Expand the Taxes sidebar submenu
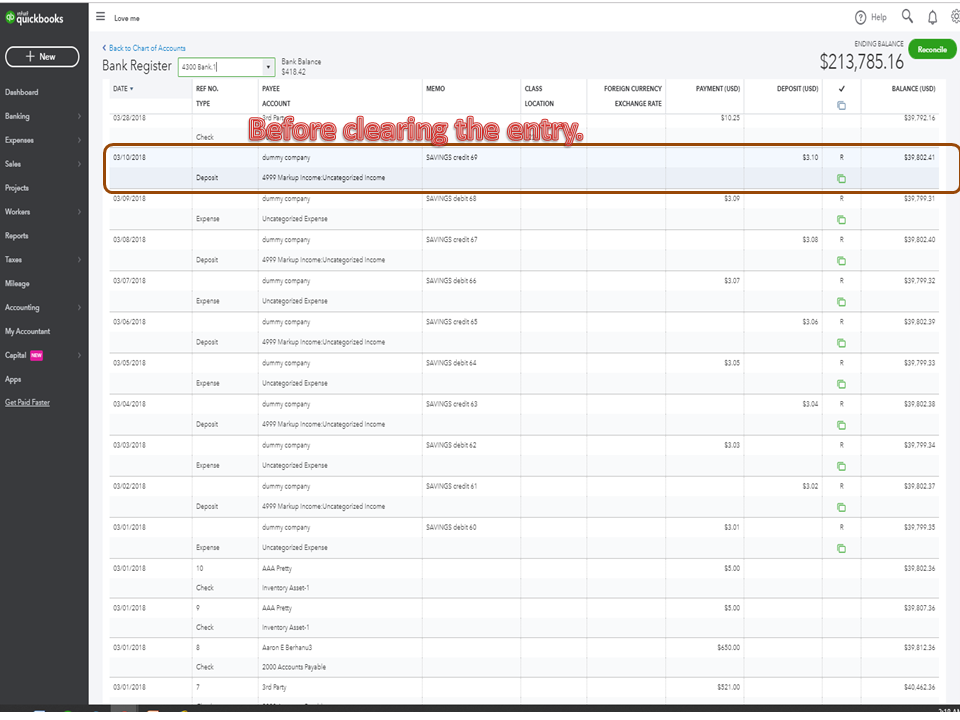This screenshot has height=720, width=960. click(x=79, y=259)
